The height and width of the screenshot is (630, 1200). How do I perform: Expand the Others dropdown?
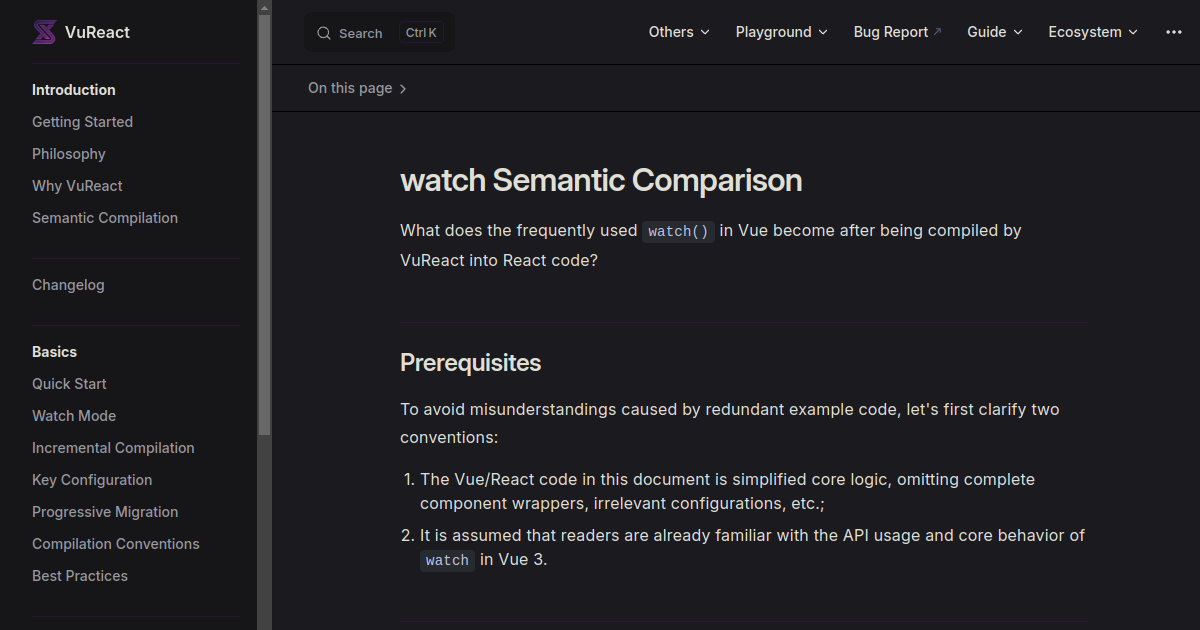[679, 32]
